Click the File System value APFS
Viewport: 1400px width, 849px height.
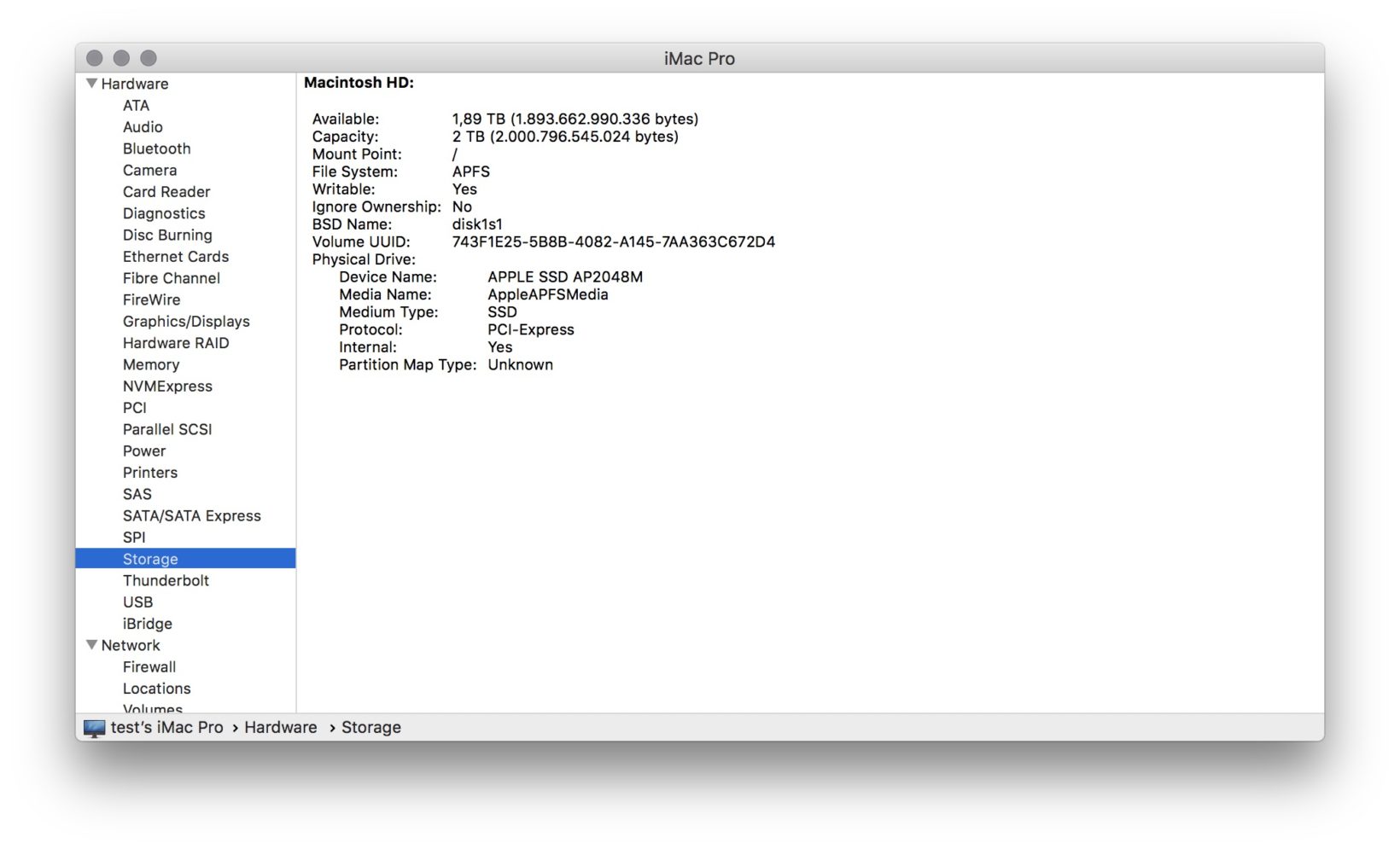coord(471,172)
